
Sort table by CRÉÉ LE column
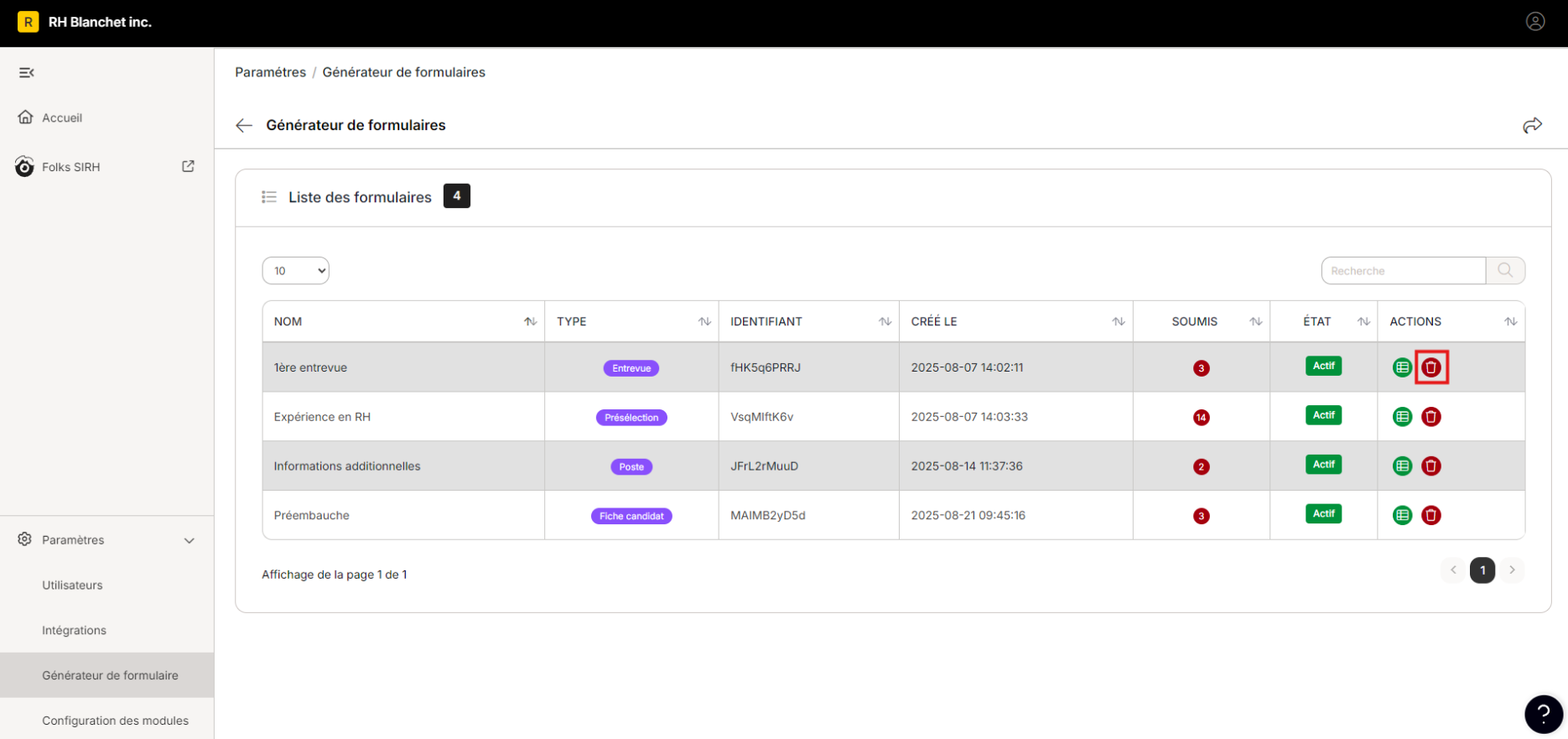(x=1119, y=321)
